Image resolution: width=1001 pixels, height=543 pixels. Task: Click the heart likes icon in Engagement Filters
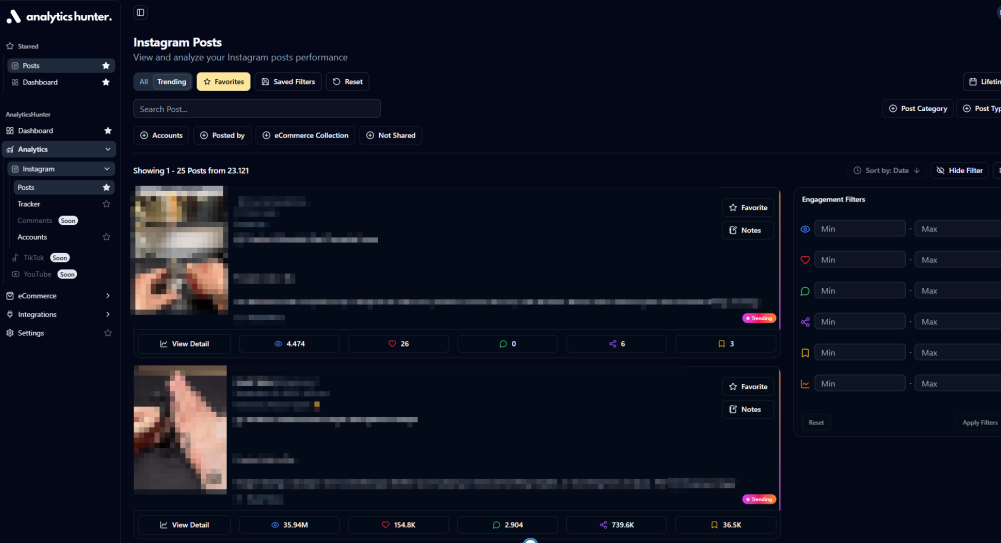(805, 260)
